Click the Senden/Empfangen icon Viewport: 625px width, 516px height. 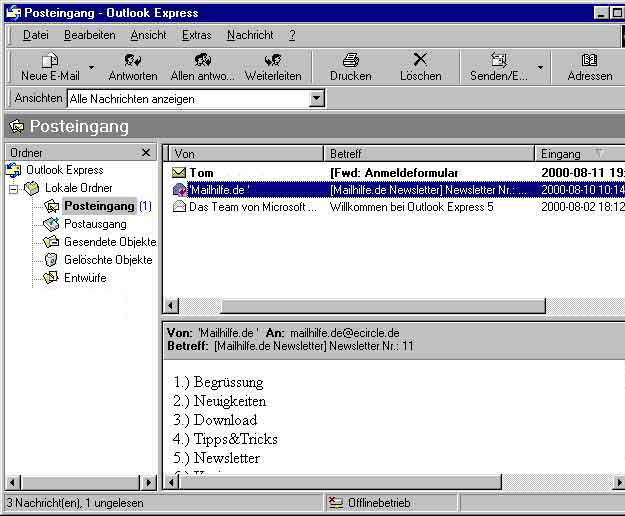tap(499, 60)
